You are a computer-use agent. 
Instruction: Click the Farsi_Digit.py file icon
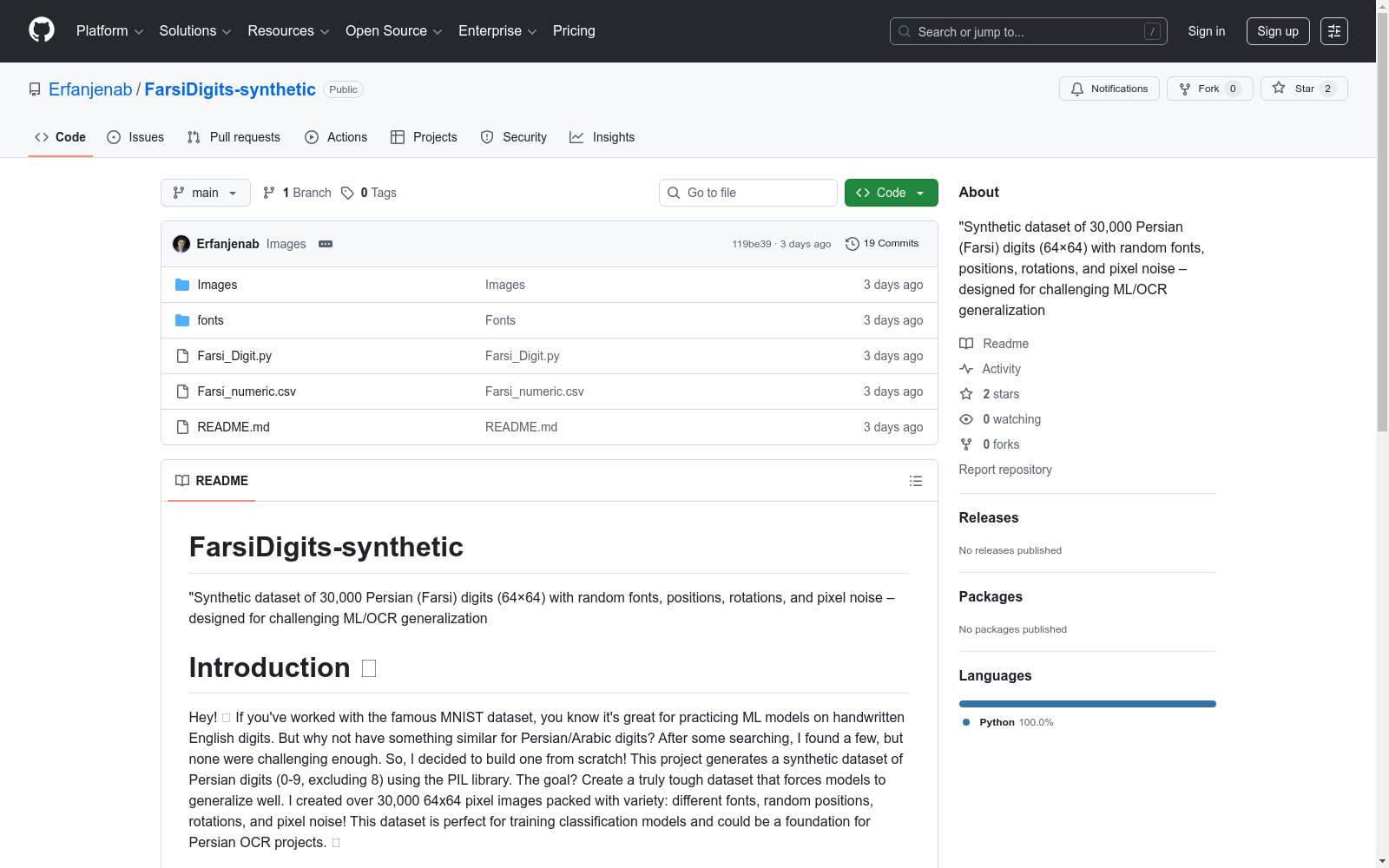coord(182,356)
